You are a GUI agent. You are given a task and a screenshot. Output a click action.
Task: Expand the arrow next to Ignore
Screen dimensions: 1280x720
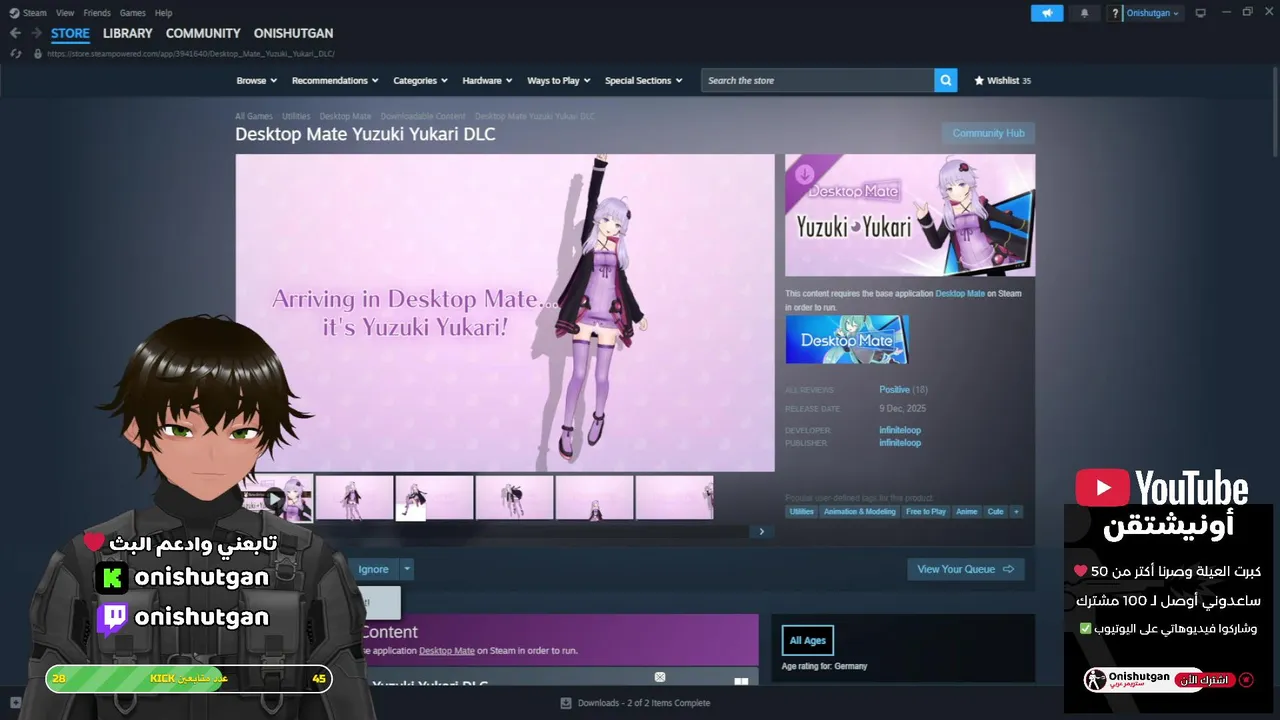407,569
